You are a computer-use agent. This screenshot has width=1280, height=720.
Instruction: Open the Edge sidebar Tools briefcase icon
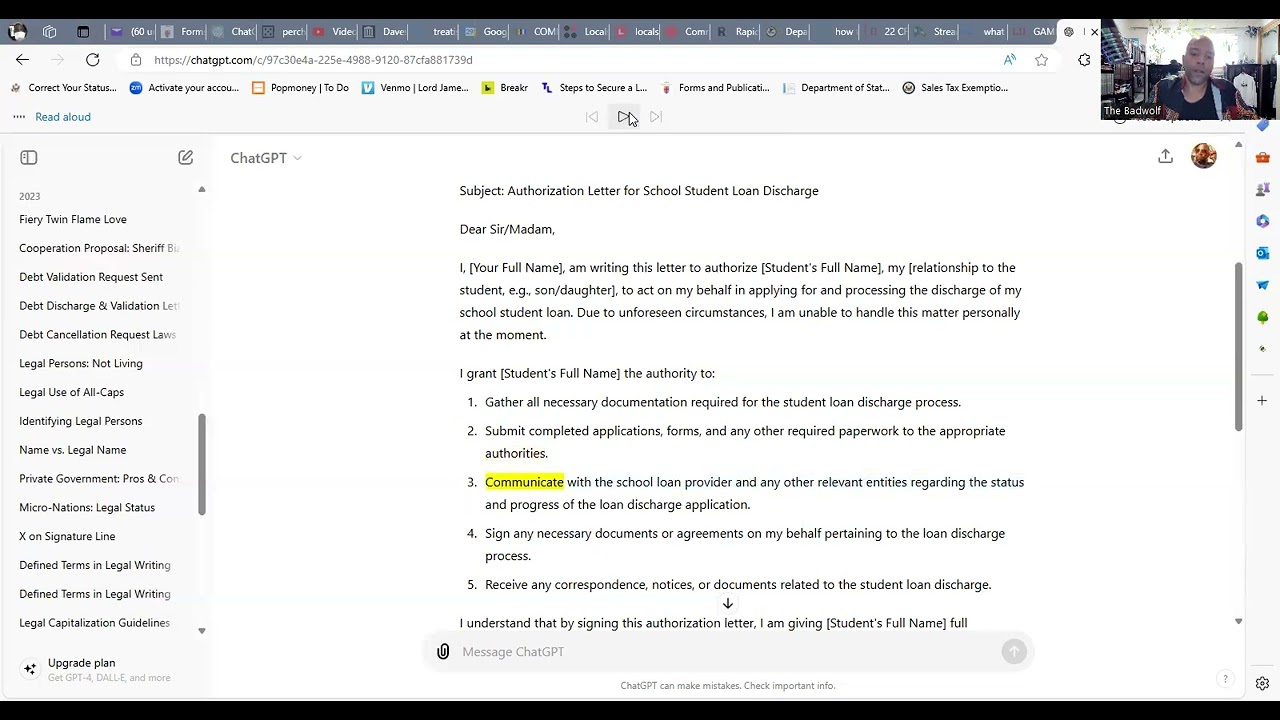(1263, 157)
